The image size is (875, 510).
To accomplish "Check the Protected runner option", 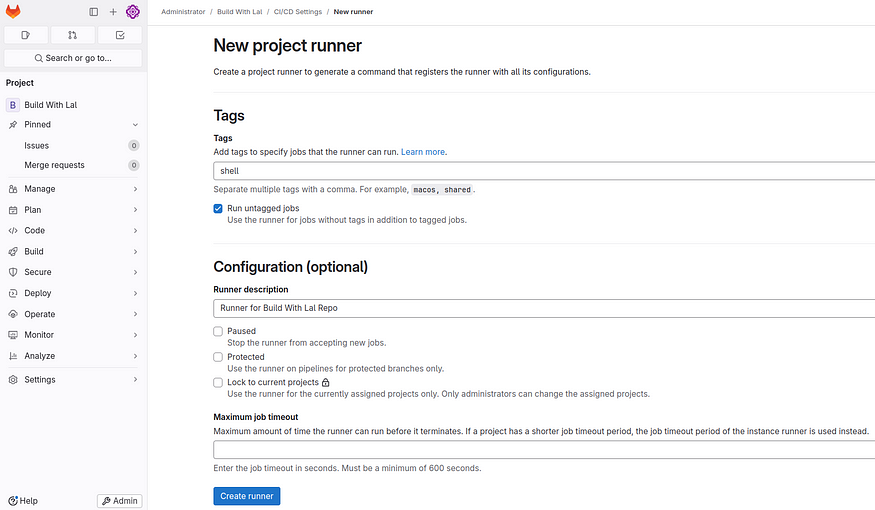I will point(218,357).
